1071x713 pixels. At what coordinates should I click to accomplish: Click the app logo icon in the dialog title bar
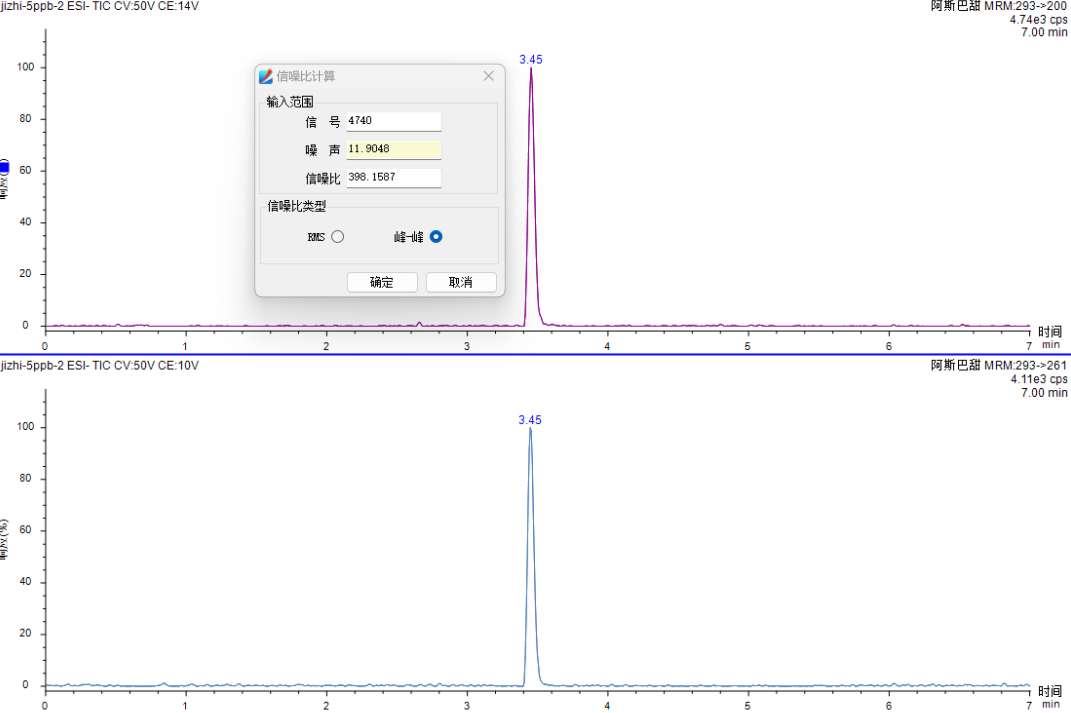pyautogui.click(x=266, y=76)
